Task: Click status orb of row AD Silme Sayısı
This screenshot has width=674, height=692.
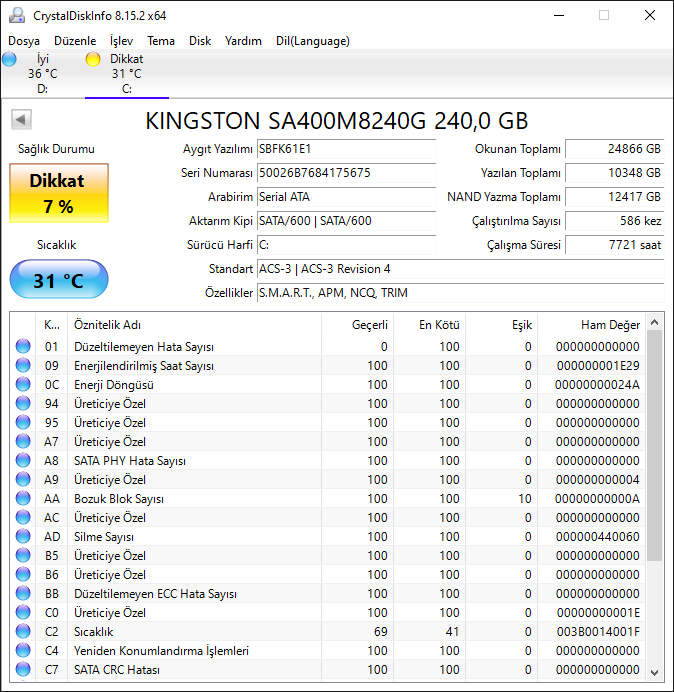Action: (x=23, y=536)
